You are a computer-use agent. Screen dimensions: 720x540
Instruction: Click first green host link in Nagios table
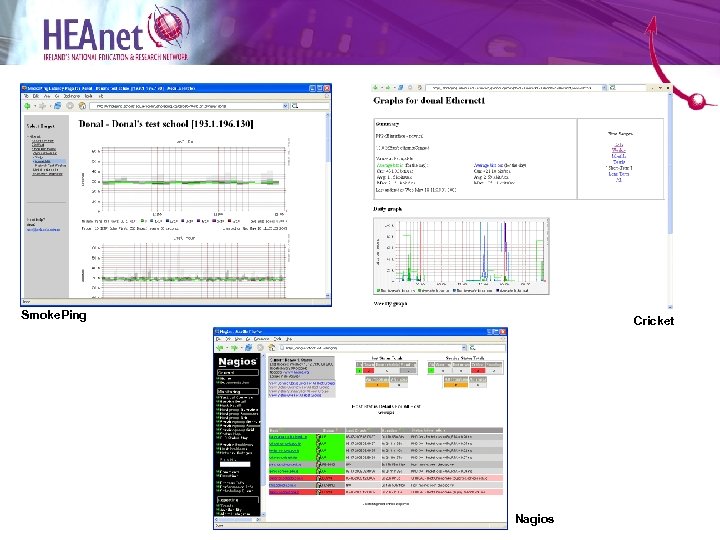[x=288, y=437]
